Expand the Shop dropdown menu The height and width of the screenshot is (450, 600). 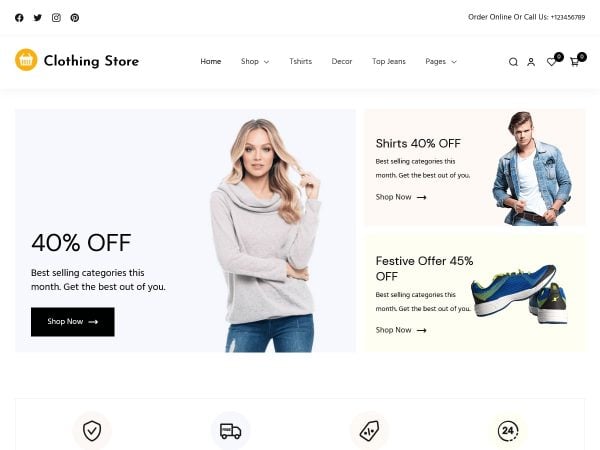pos(255,62)
